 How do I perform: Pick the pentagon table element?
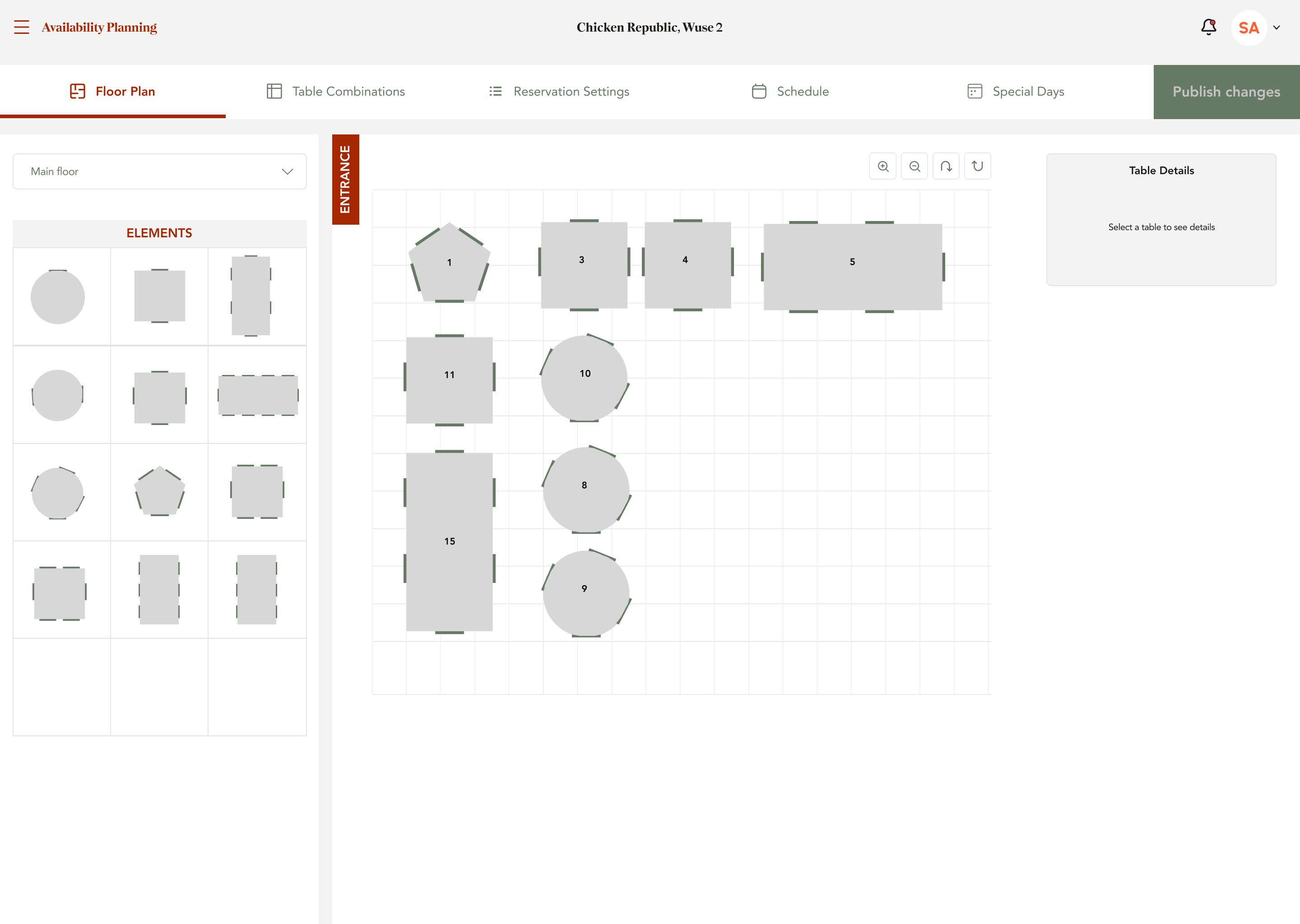pyautogui.click(x=159, y=491)
